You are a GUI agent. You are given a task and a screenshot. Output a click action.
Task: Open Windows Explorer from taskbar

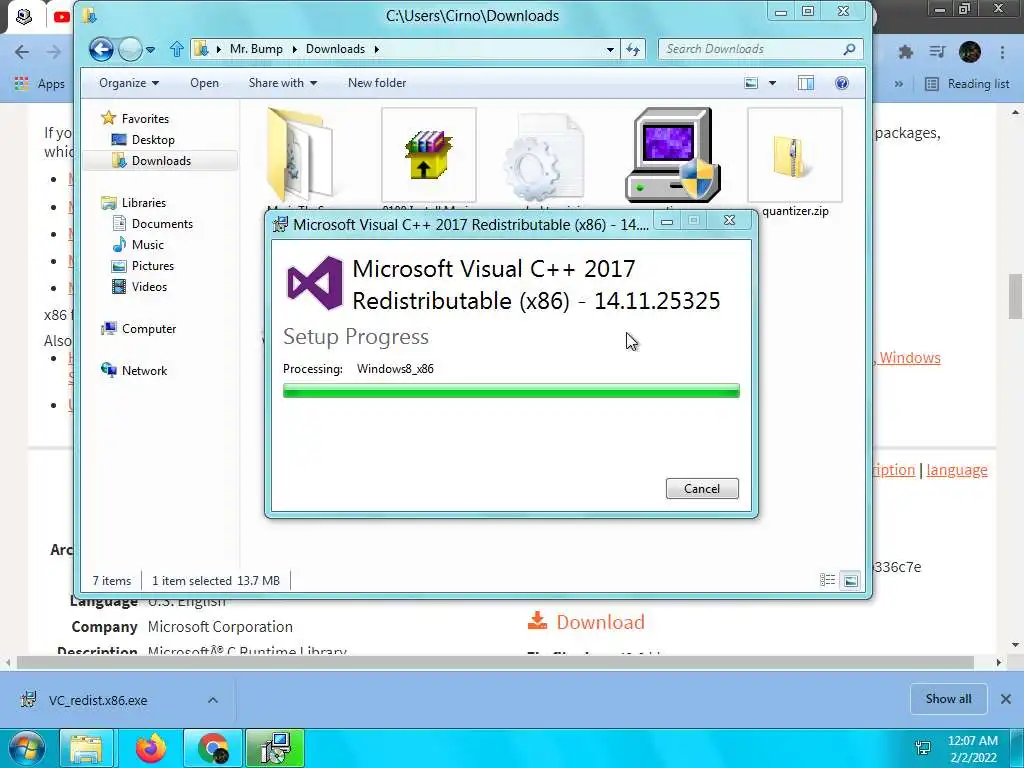pyautogui.click(x=87, y=748)
